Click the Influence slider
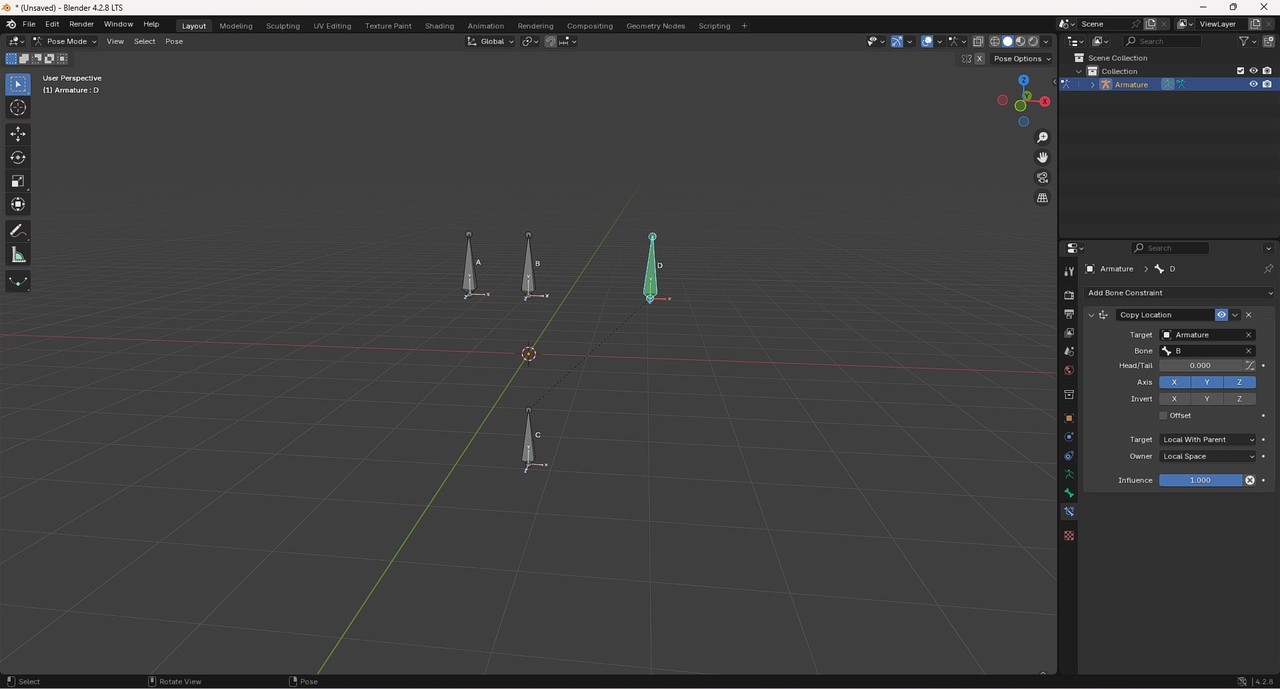1280x689 pixels. click(x=1200, y=480)
